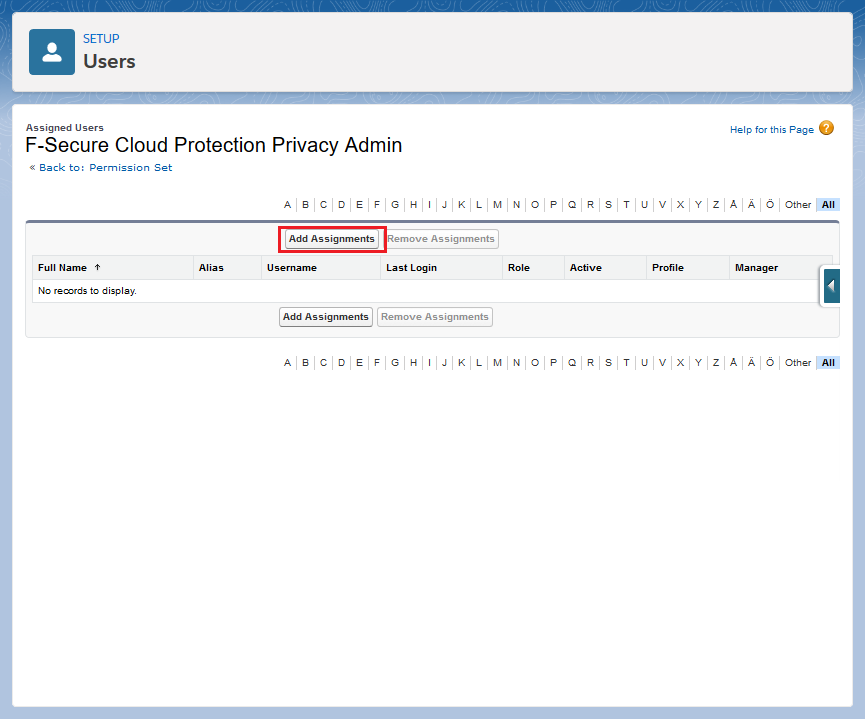865x719 pixels.
Task: Click the bottom Add Assignments button
Action: click(x=325, y=317)
